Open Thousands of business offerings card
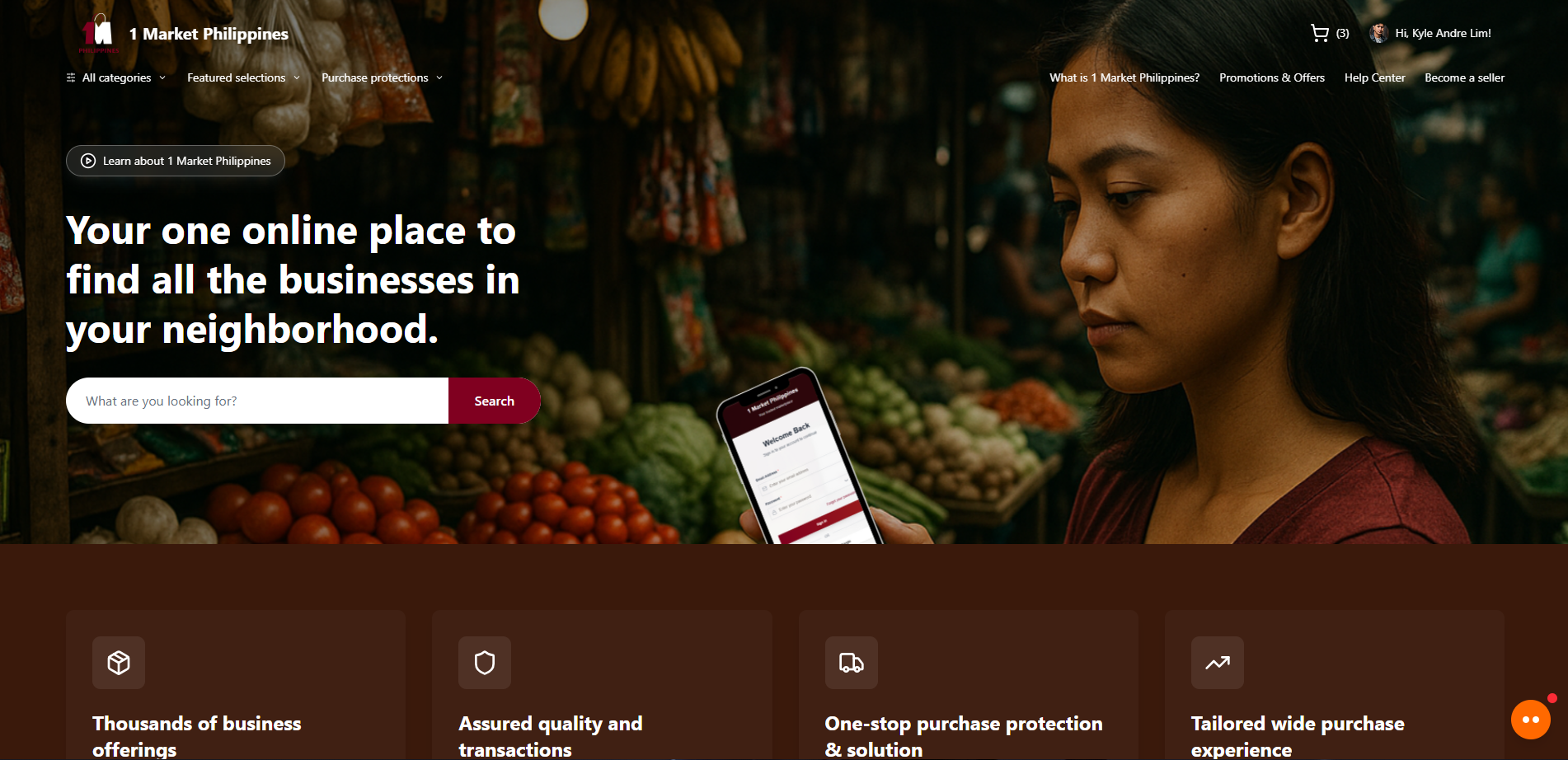This screenshot has width=1568, height=760. point(236,685)
